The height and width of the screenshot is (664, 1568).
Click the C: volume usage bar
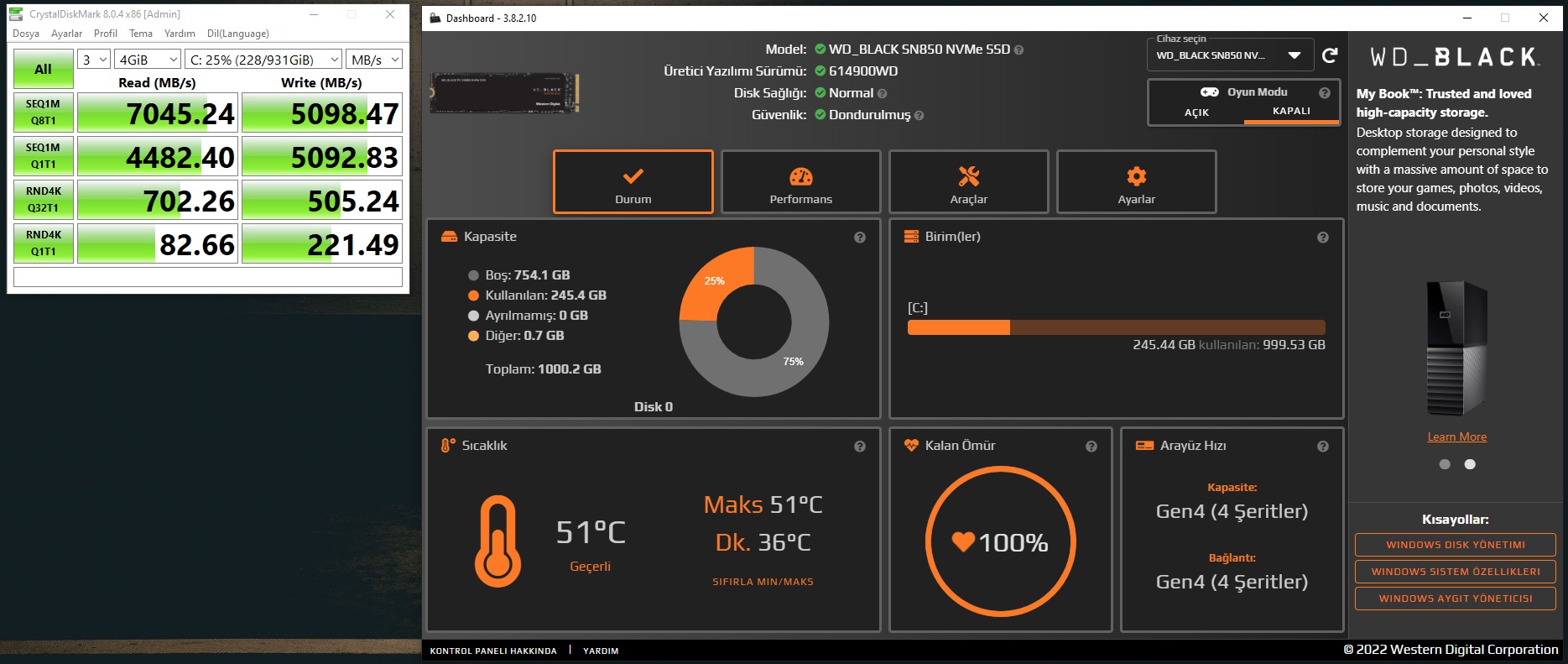pyautogui.click(x=1117, y=327)
